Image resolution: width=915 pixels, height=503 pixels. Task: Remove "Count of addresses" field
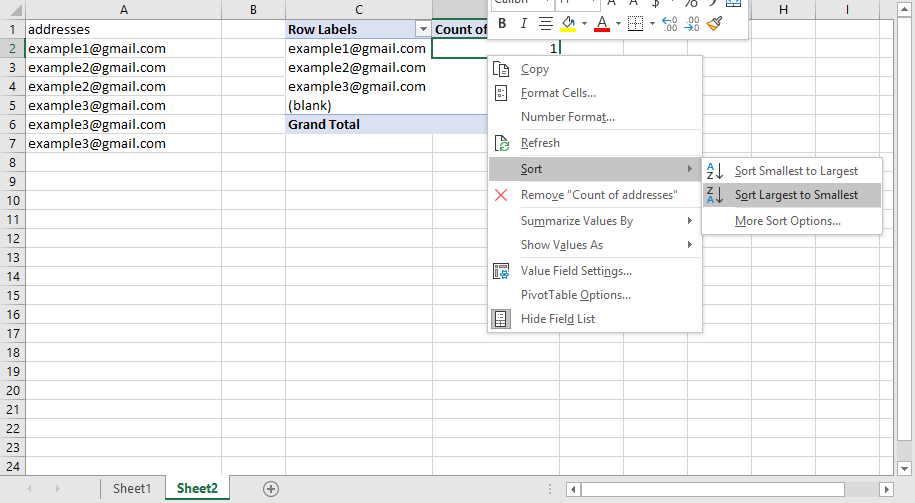click(x=595, y=195)
